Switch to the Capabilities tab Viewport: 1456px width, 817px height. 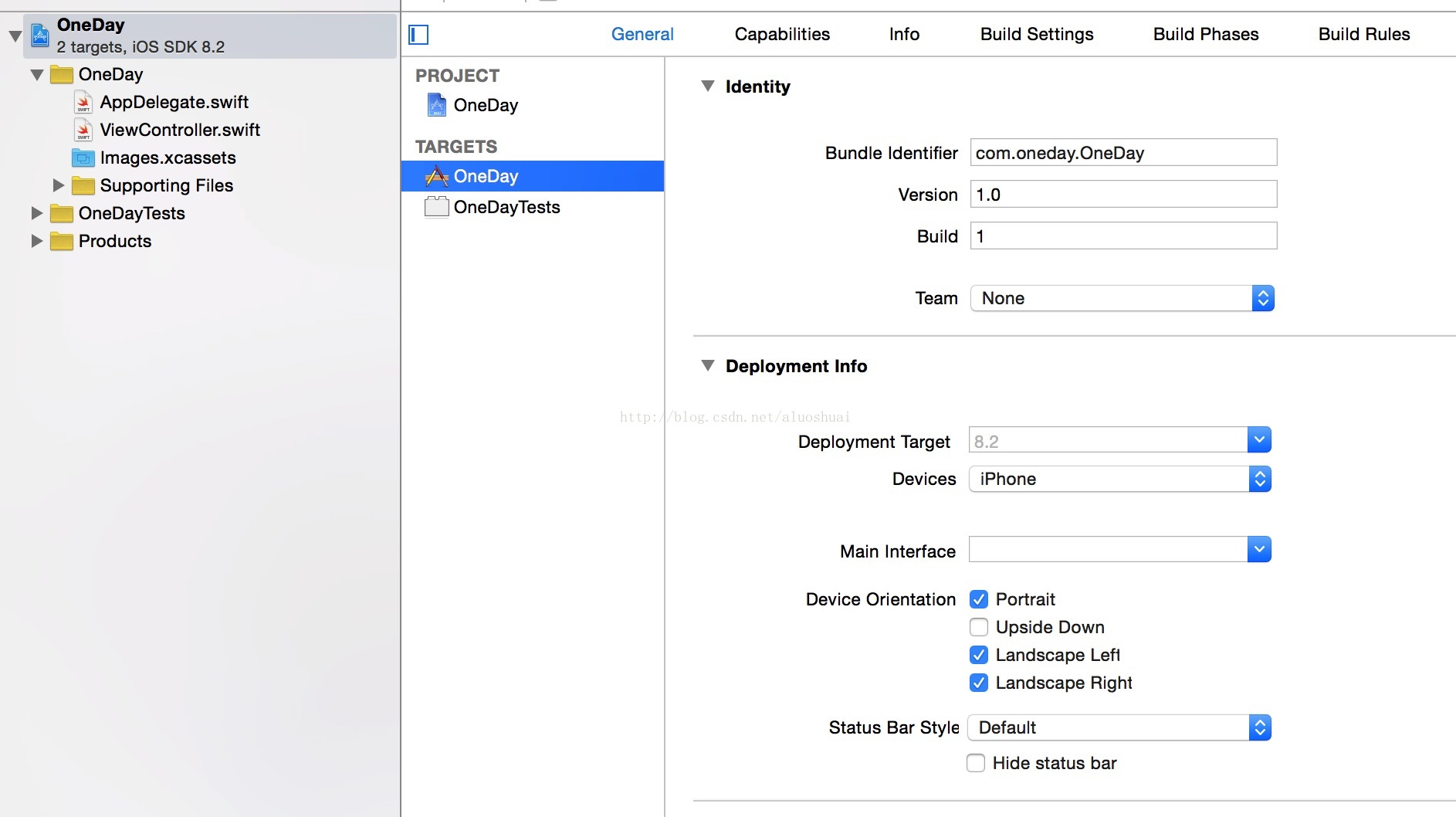782,34
